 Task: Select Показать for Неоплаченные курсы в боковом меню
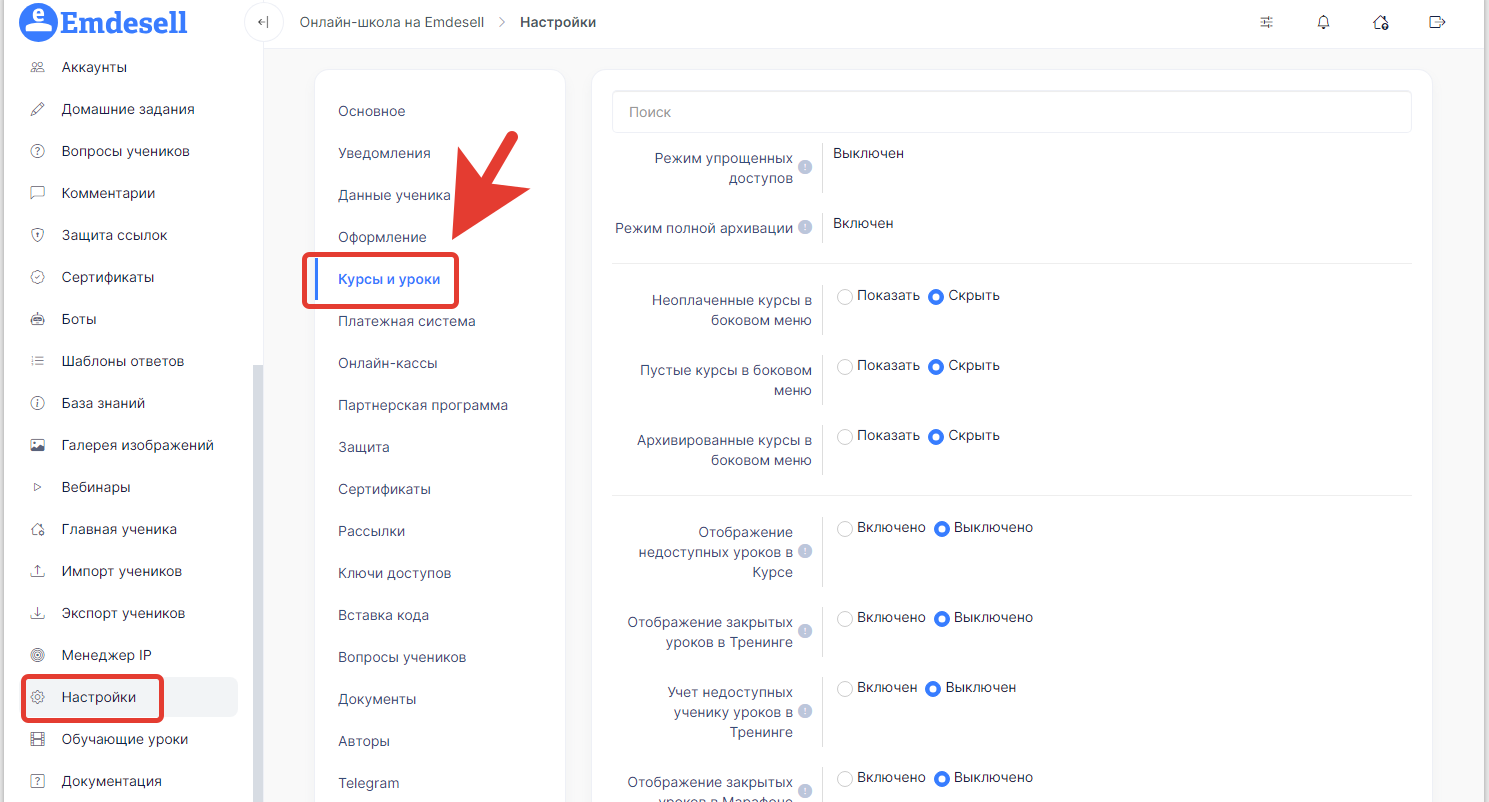(845, 297)
